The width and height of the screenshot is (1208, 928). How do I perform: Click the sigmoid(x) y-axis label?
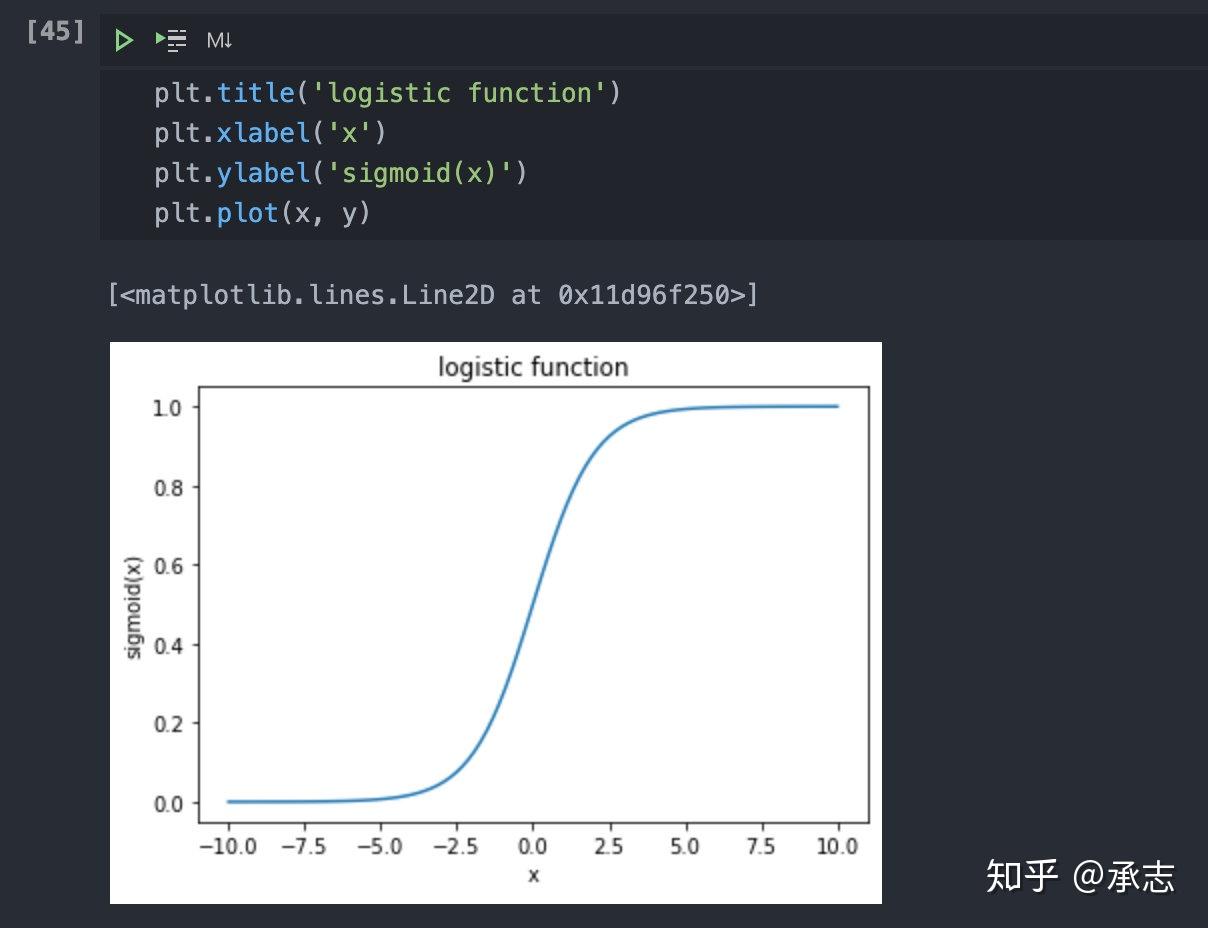[x=134, y=607]
